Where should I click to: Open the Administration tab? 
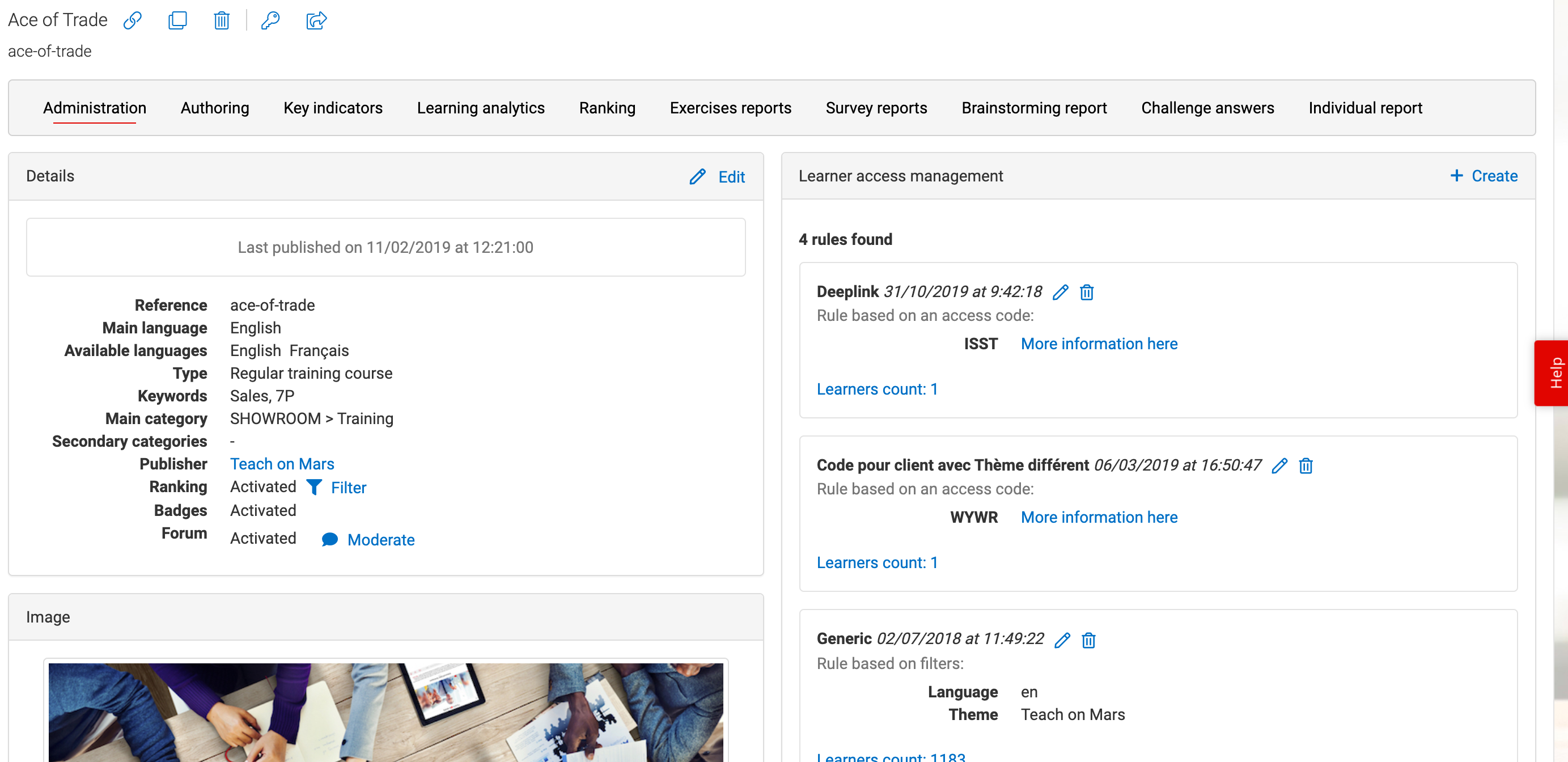click(x=94, y=108)
